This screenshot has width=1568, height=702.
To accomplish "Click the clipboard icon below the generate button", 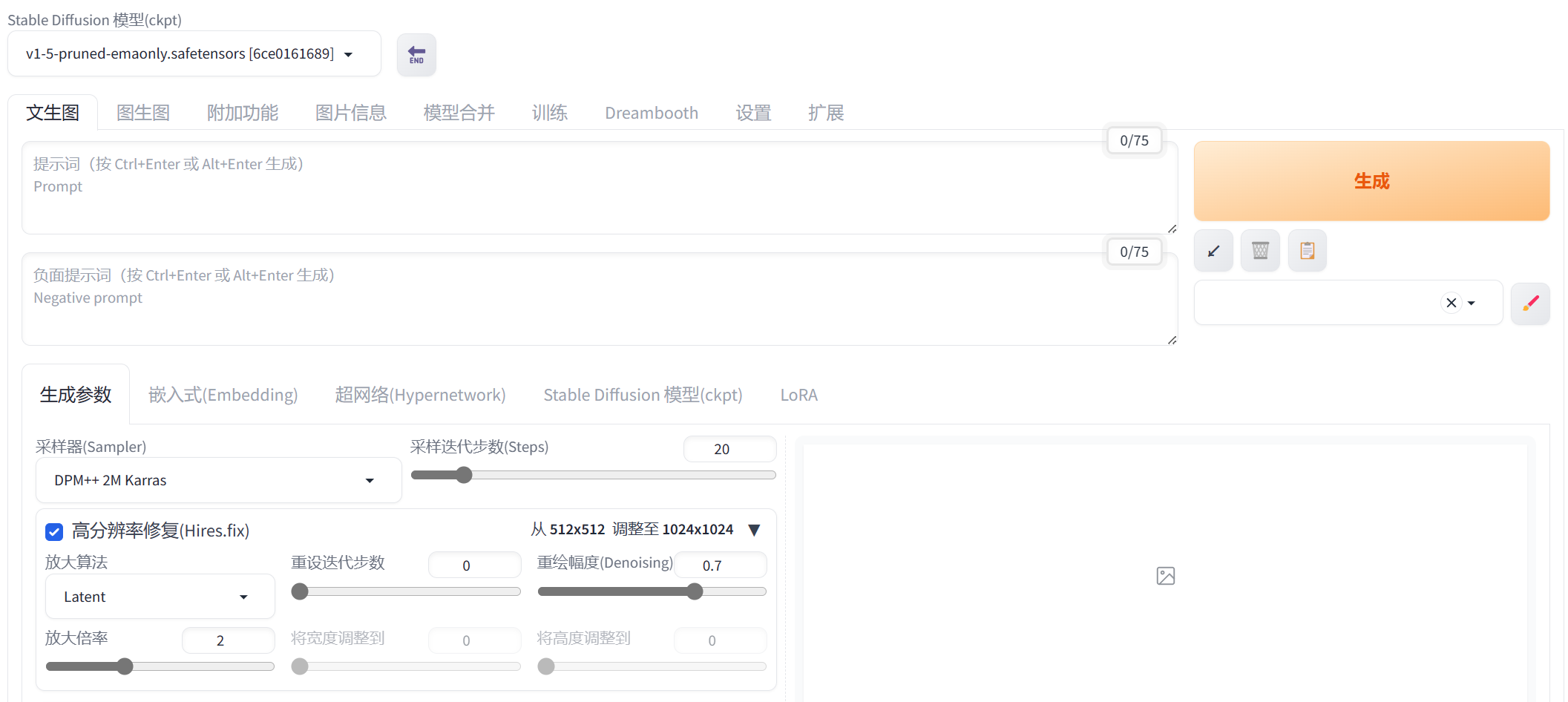I will (1307, 251).
